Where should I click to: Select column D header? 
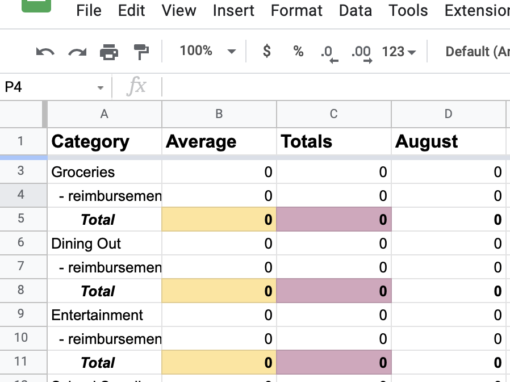[448, 114]
